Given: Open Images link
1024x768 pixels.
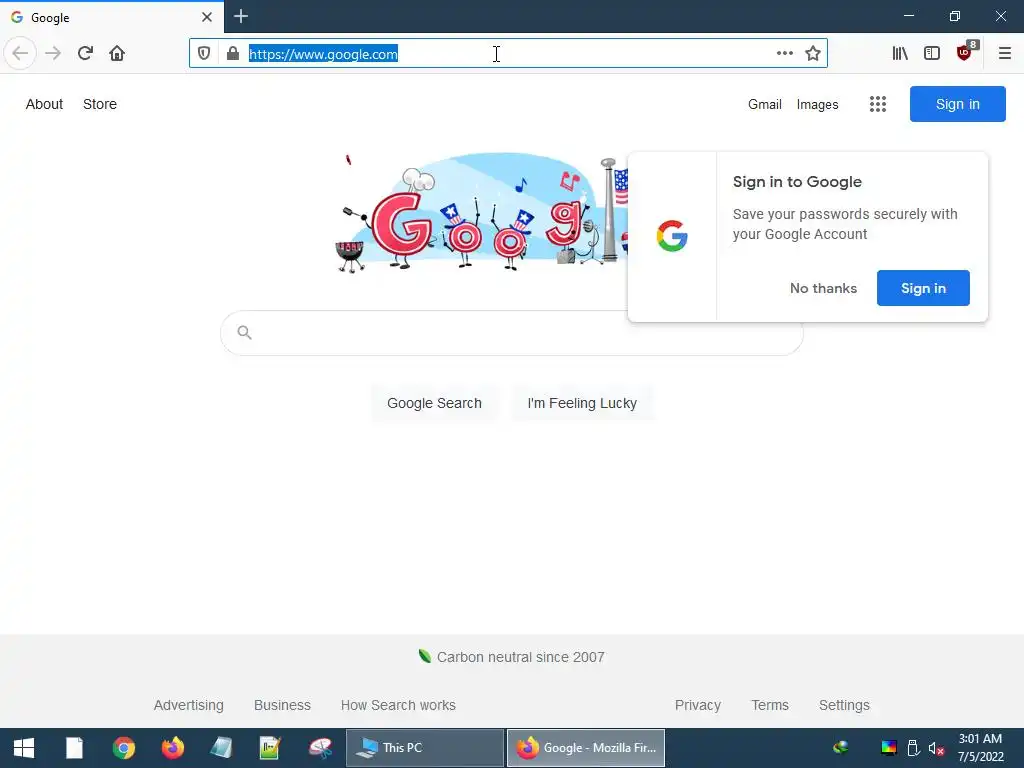Looking at the screenshot, I should click(817, 104).
